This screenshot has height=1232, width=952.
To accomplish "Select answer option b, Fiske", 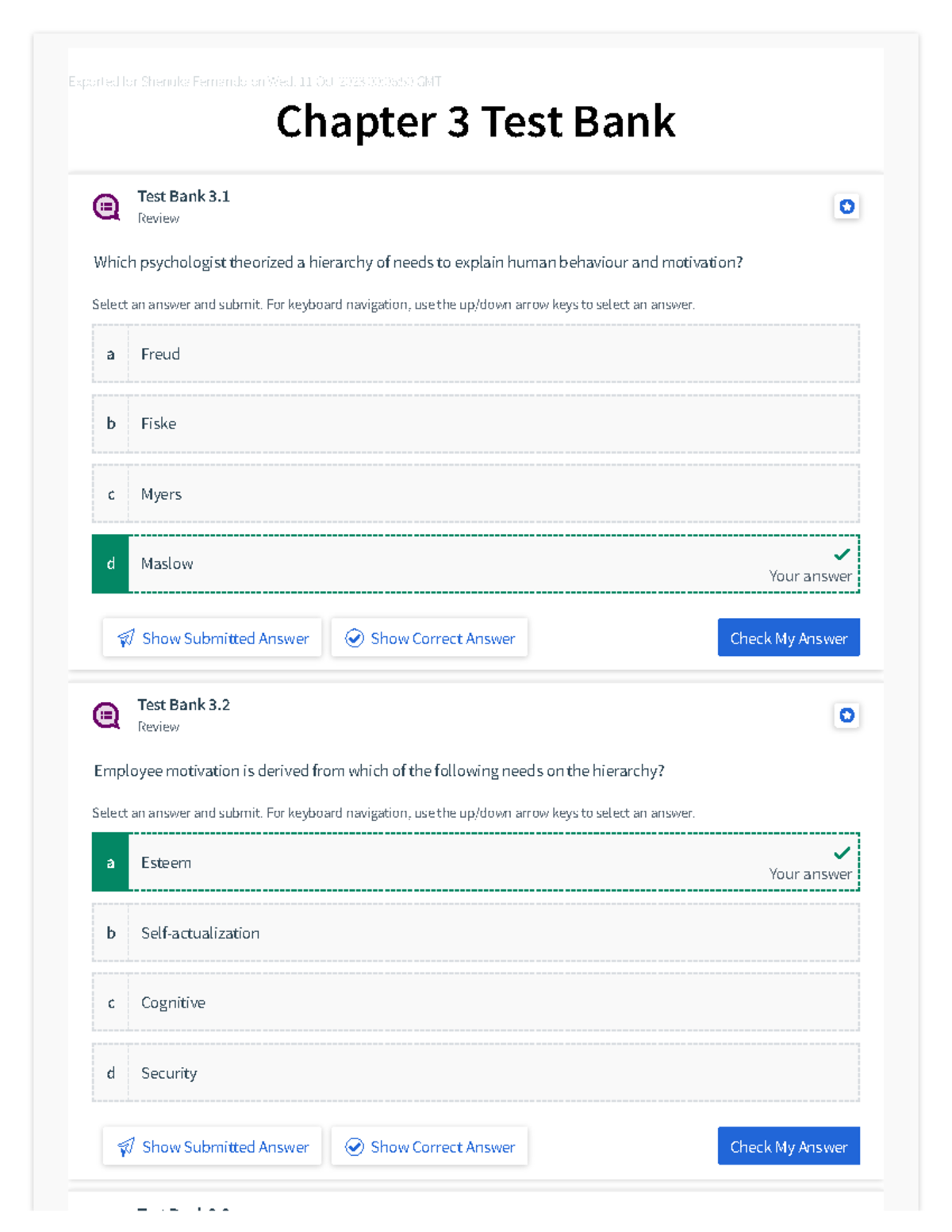I will (x=476, y=424).
